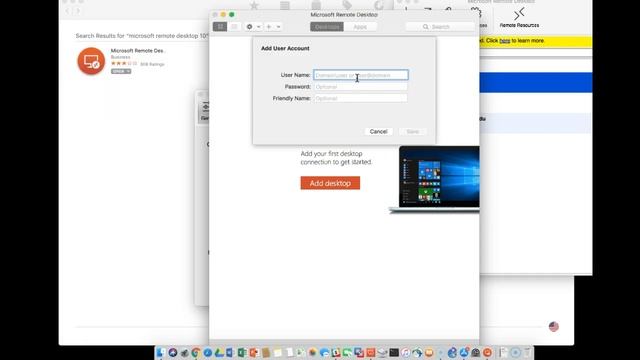
Task: Open App Store Top Charts tab
Action: pyautogui.click(x=285, y=5)
